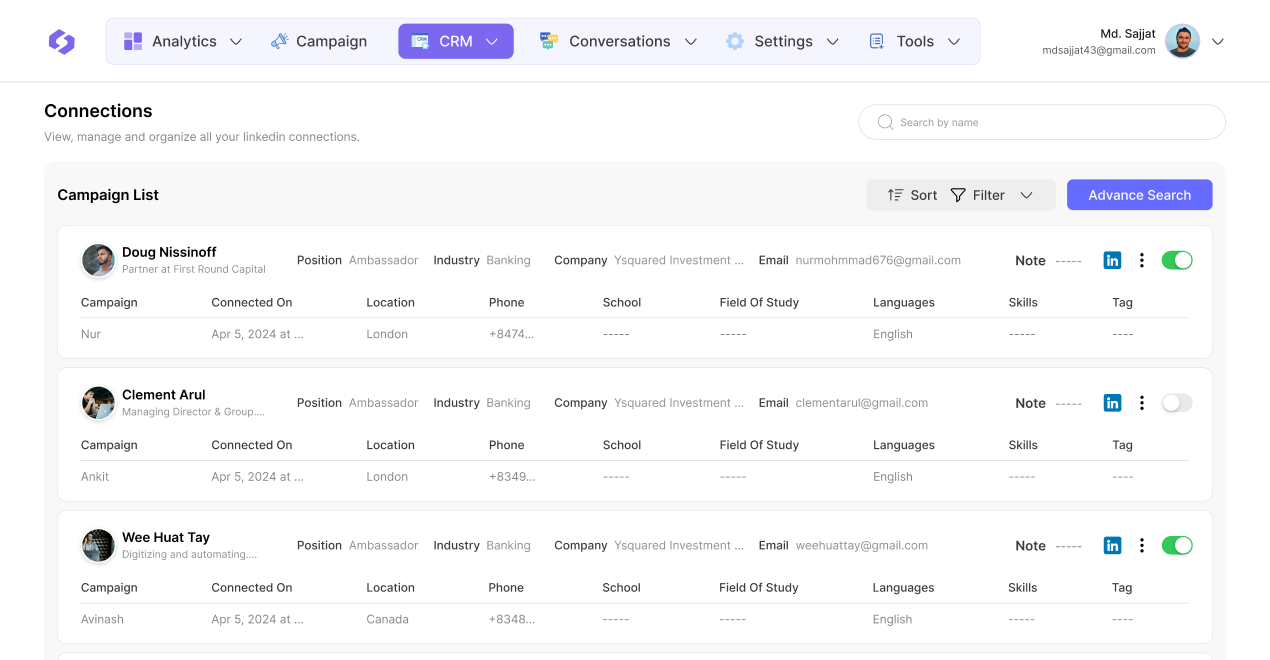Image resolution: width=1270 pixels, height=660 pixels.
Task: Open three-dot menu for Doug Nissinoff
Action: point(1141,260)
